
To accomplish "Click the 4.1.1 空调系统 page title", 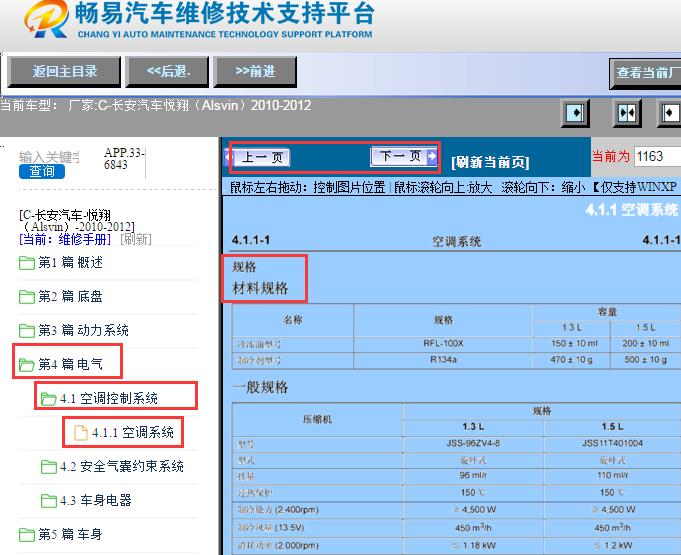I will [x=632, y=210].
